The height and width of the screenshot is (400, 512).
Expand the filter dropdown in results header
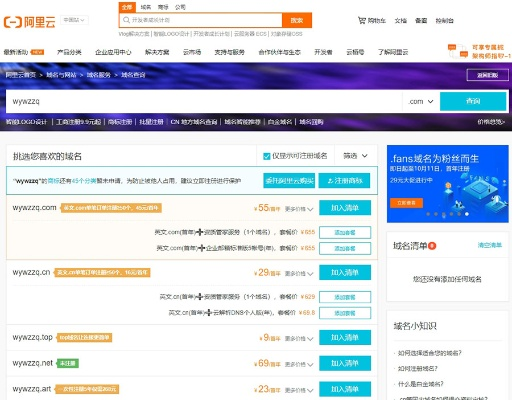coord(355,156)
